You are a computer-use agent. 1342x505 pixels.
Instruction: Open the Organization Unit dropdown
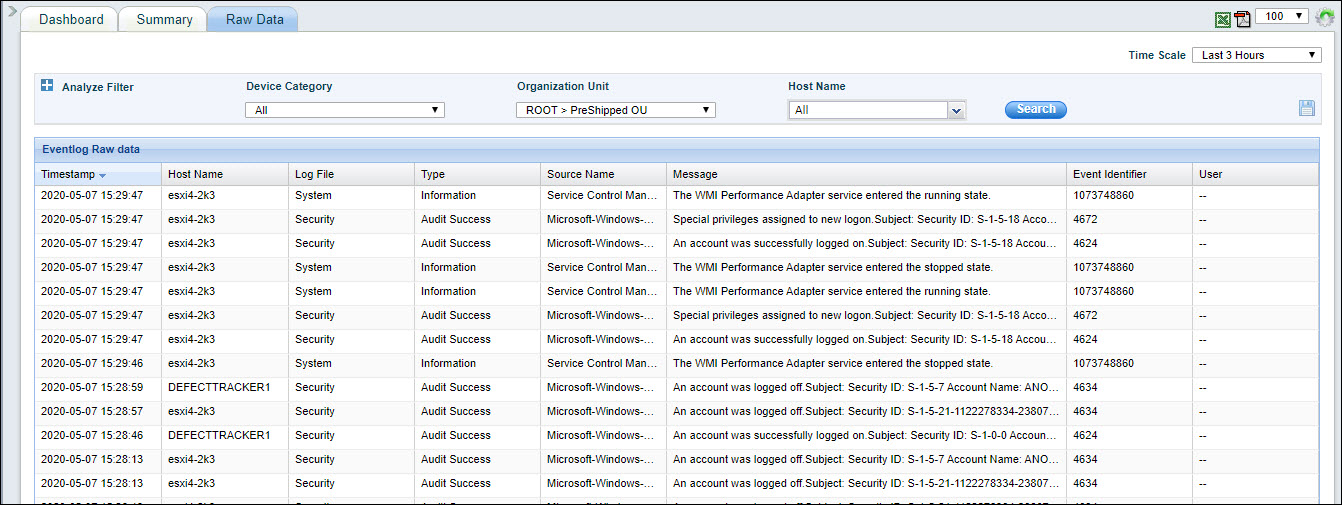click(615, 110)
